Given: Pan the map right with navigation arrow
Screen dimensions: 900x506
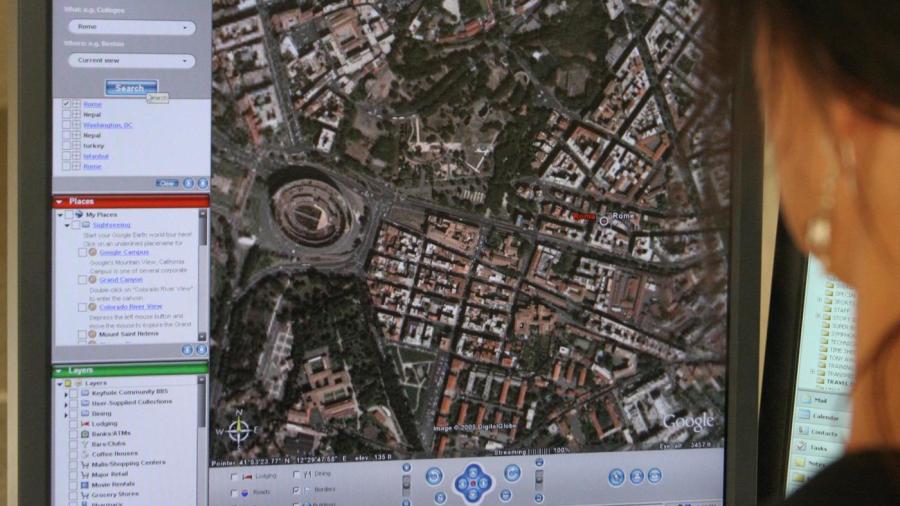Looking at the screenshot, I should coord(484,484).
